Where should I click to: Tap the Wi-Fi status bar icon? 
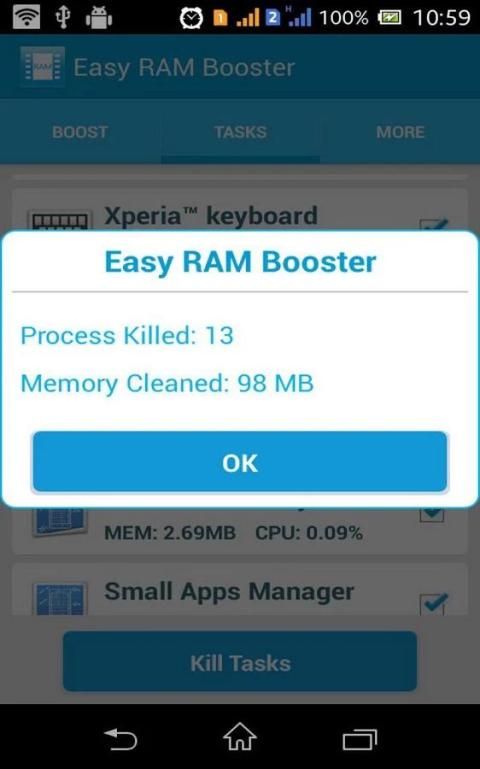click(x=26, y=18)
